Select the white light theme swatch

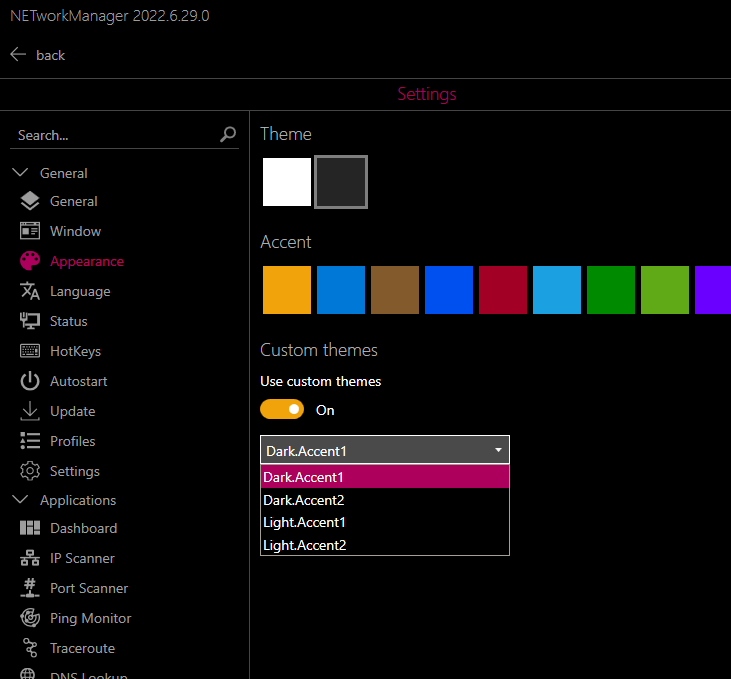287,182
